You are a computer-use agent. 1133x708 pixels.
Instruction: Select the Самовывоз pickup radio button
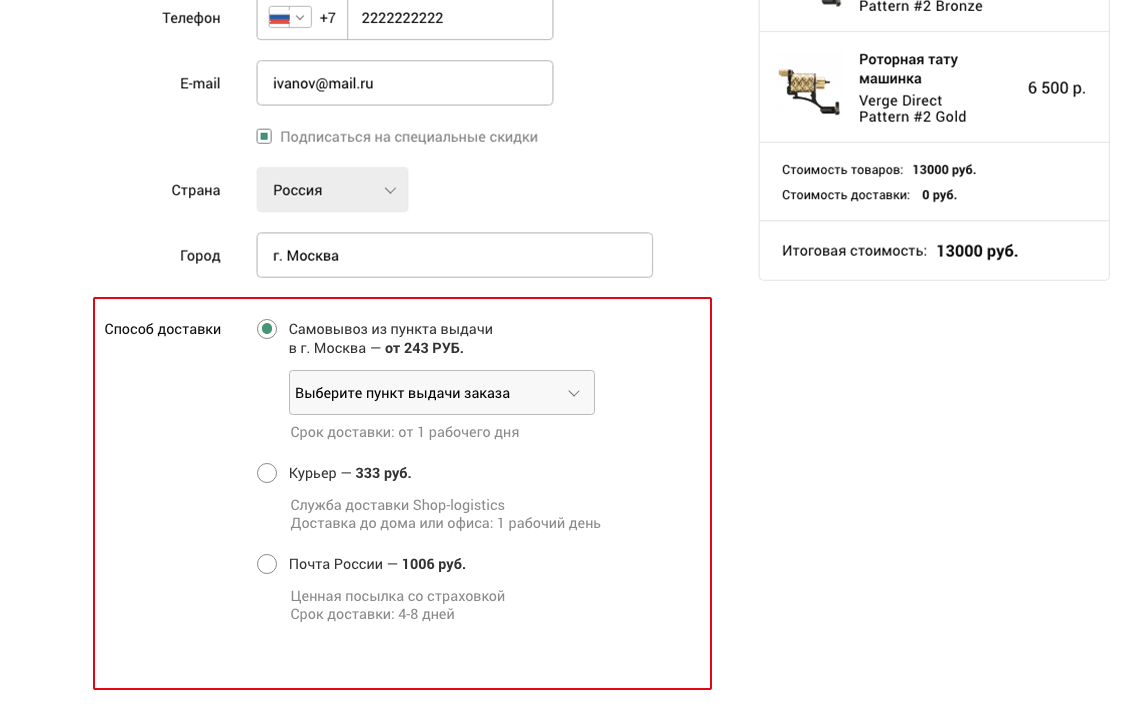[267, 329]
